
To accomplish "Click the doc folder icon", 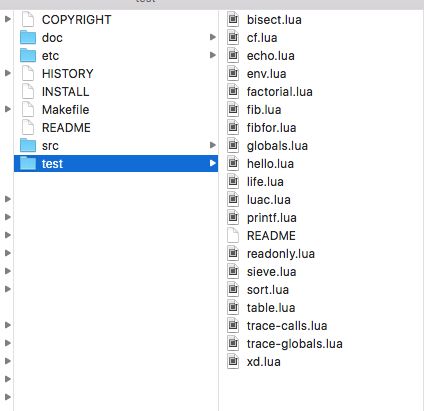I will pyautogui.click(x=28, y=37).
